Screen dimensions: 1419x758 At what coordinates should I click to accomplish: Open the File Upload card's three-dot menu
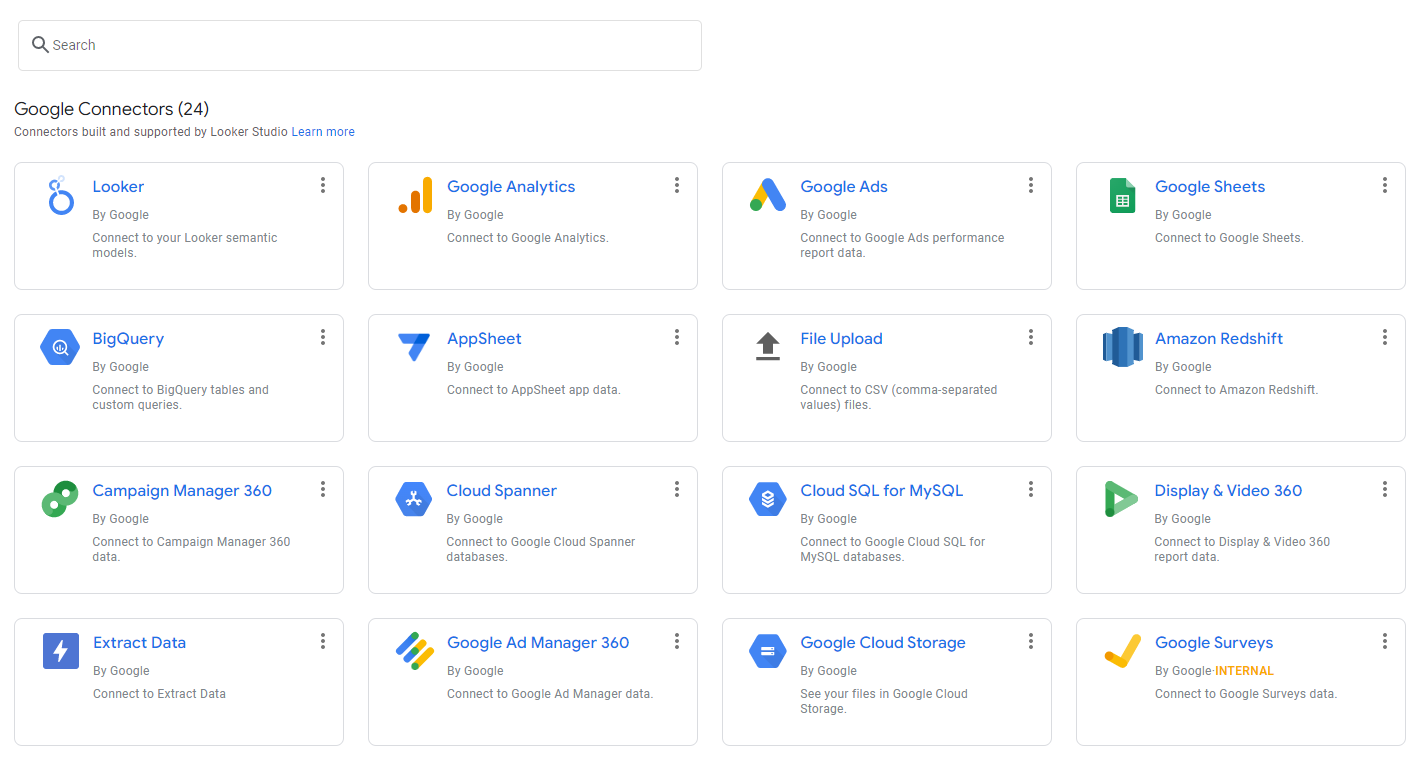pos(1030,337)
